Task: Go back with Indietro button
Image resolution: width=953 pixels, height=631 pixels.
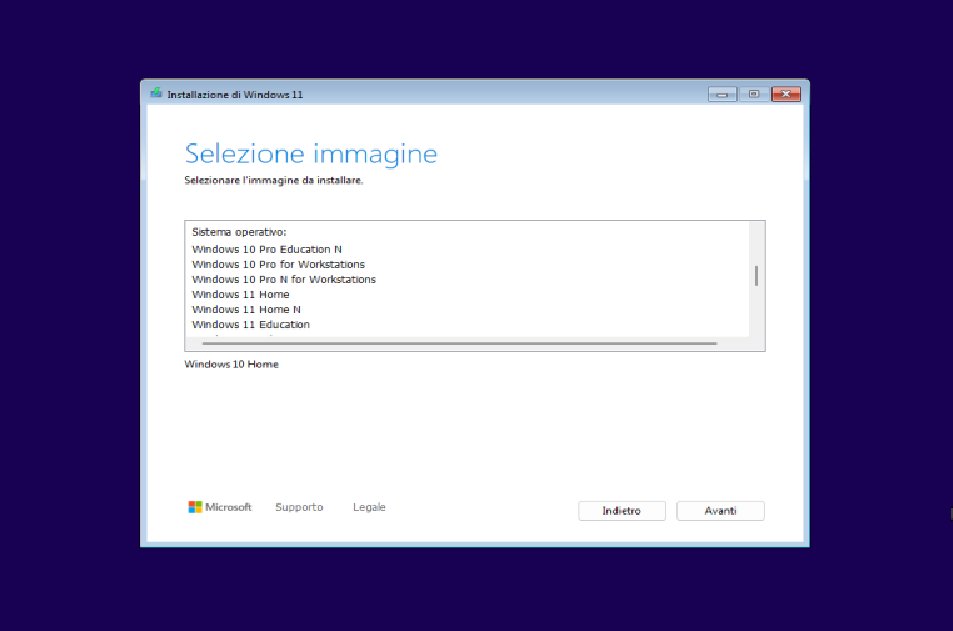Action: click(x=622, y=511)
